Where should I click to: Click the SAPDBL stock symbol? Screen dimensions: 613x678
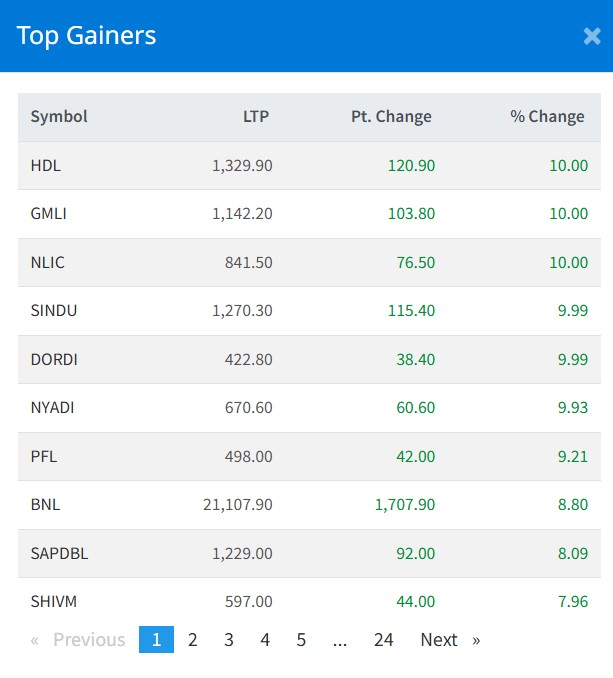(59, 554)
